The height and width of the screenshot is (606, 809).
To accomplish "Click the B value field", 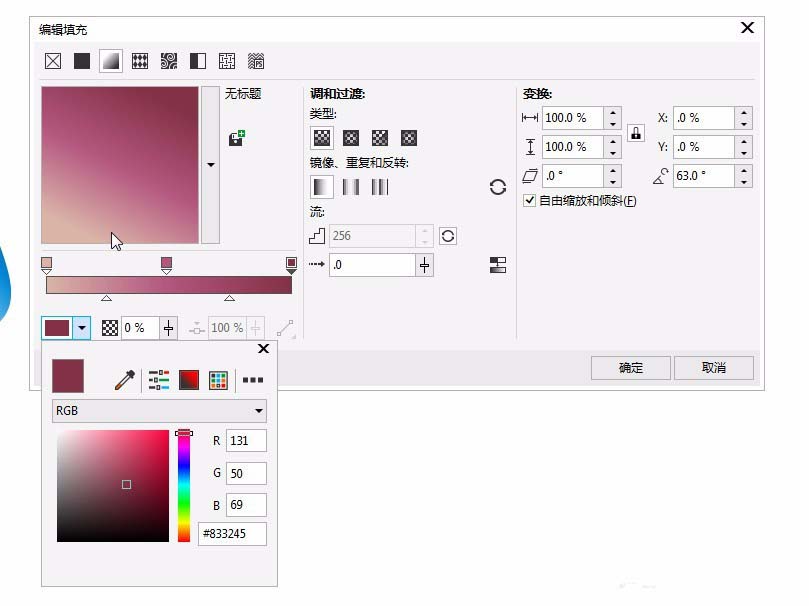I will coord(246,505).
